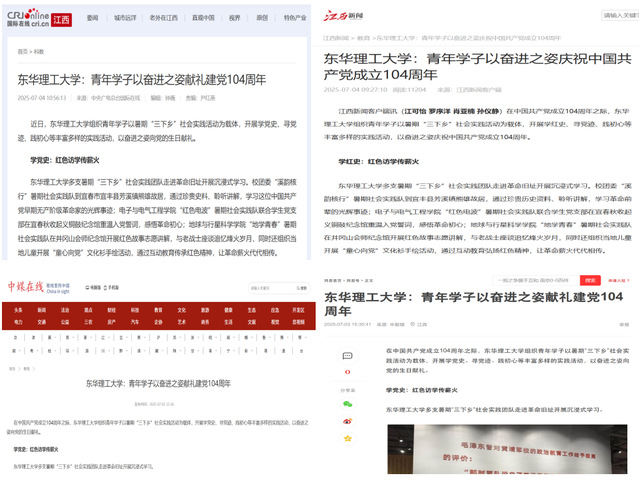
Task: Open the 要闻 menu item on CRI page
Action: point(93,18)
